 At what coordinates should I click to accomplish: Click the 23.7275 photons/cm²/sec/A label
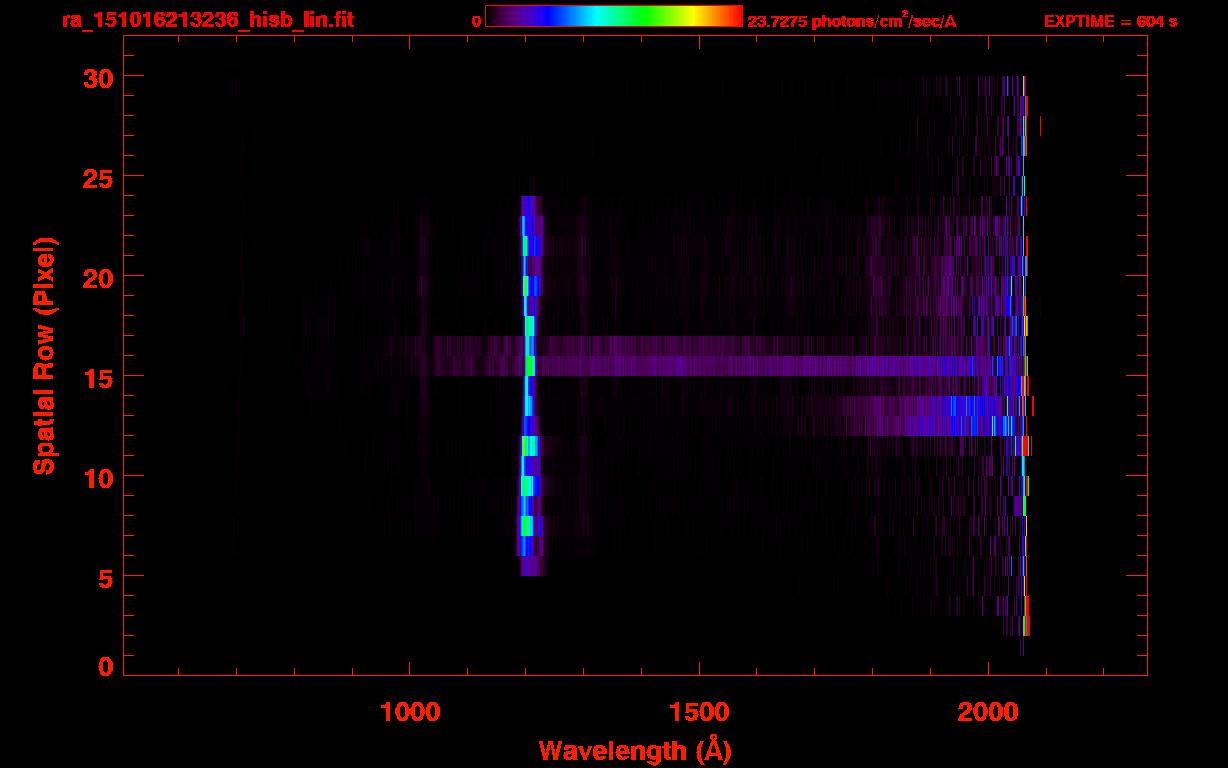pyautogui.click(x=852, y=21)
